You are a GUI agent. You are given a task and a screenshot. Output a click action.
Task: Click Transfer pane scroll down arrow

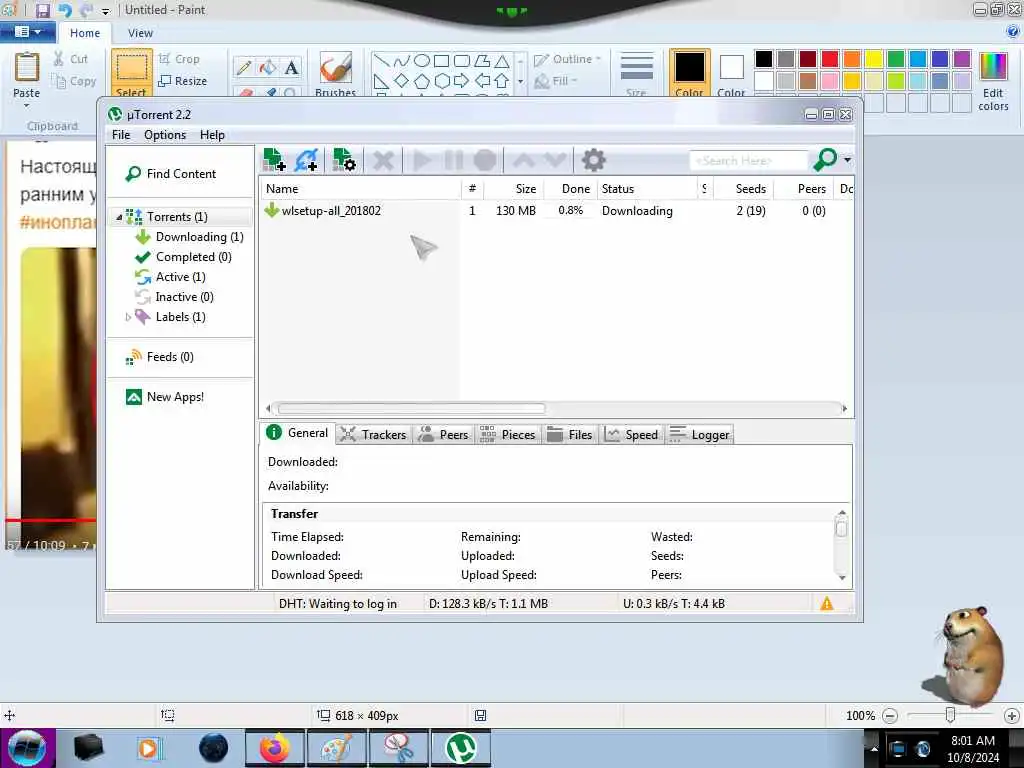tap(842, 577)
